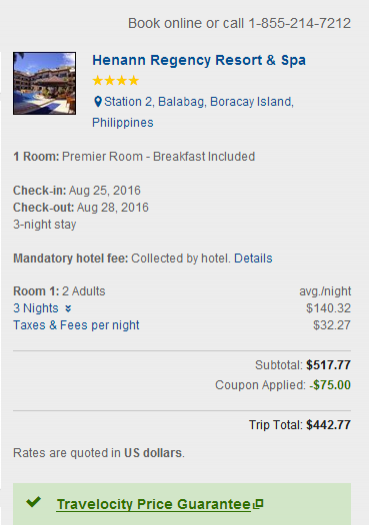
Task: Click the $32.27 taxes amount
Action: click(x=332, y=325)
